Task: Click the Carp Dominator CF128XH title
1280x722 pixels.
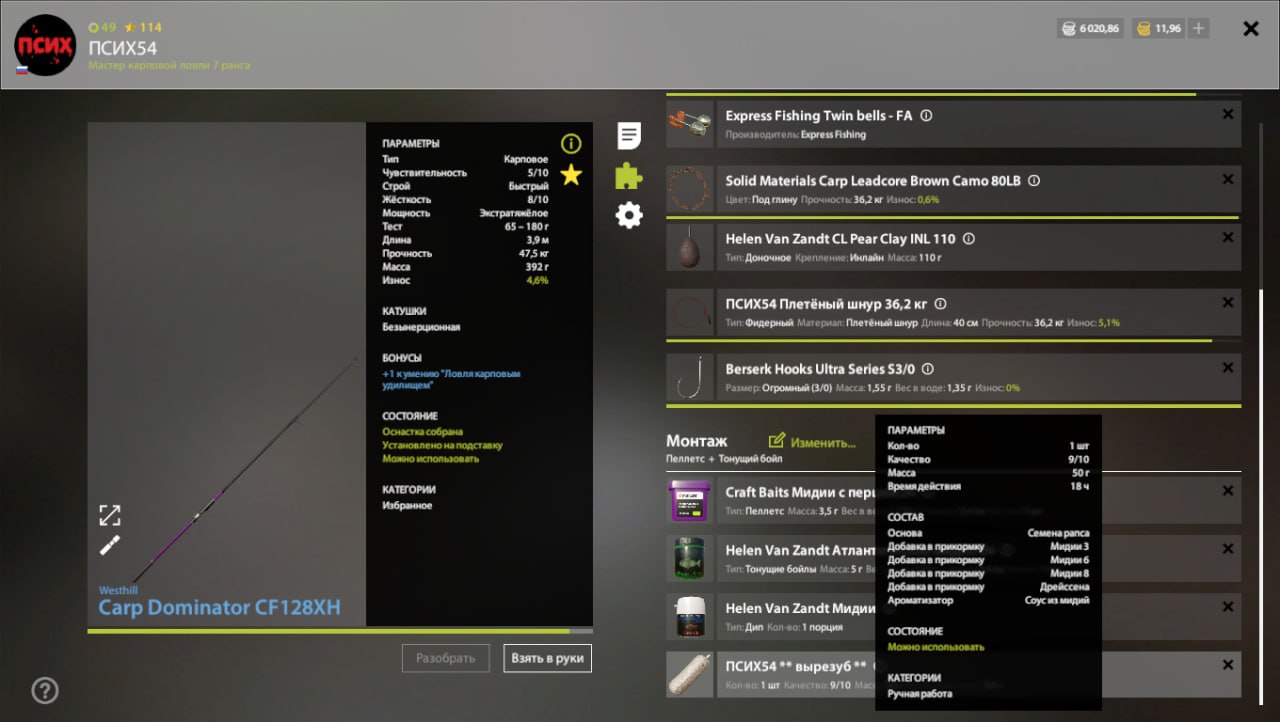Action: pos(219,607)
